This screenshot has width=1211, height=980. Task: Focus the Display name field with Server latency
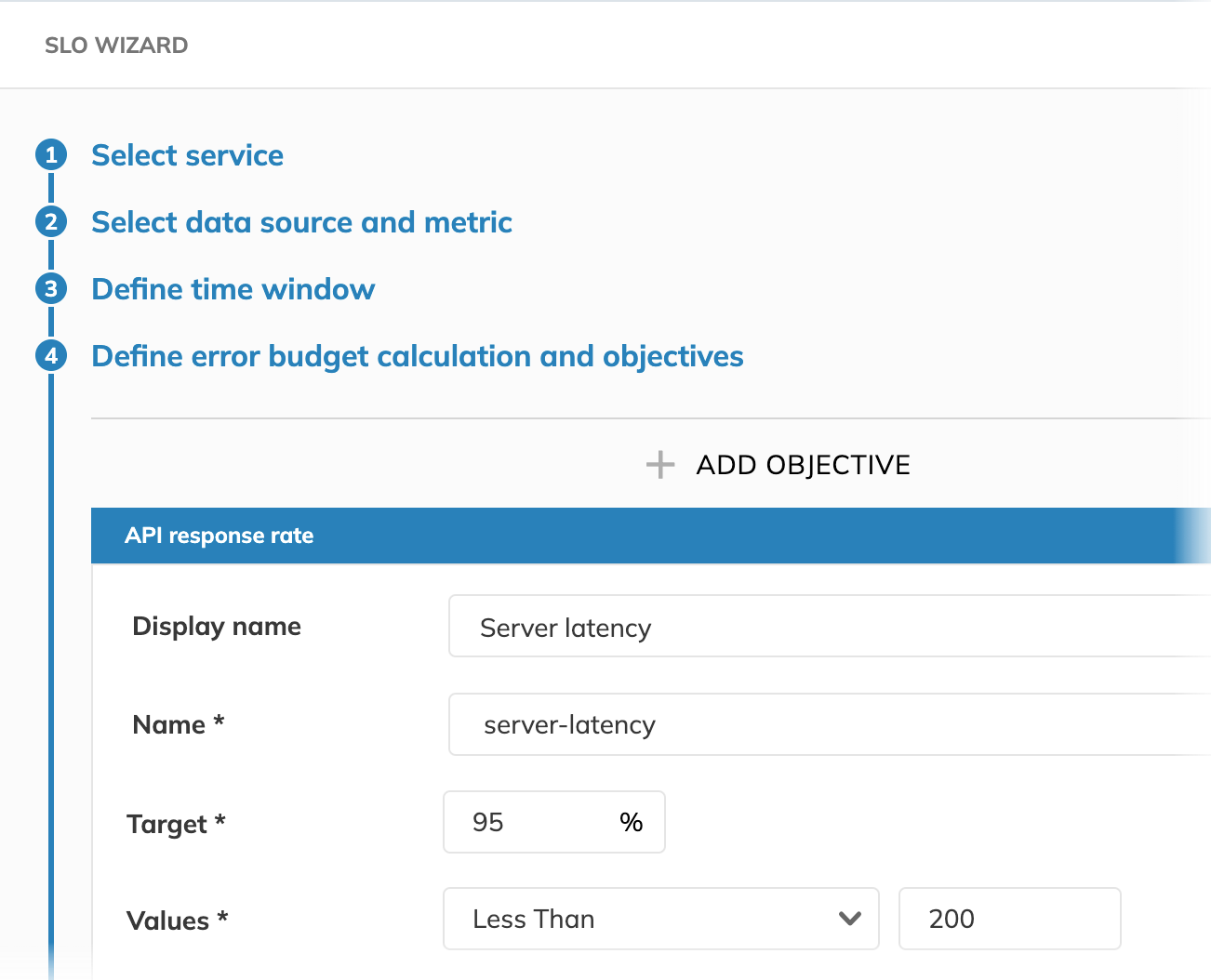[x=830, y=627]
